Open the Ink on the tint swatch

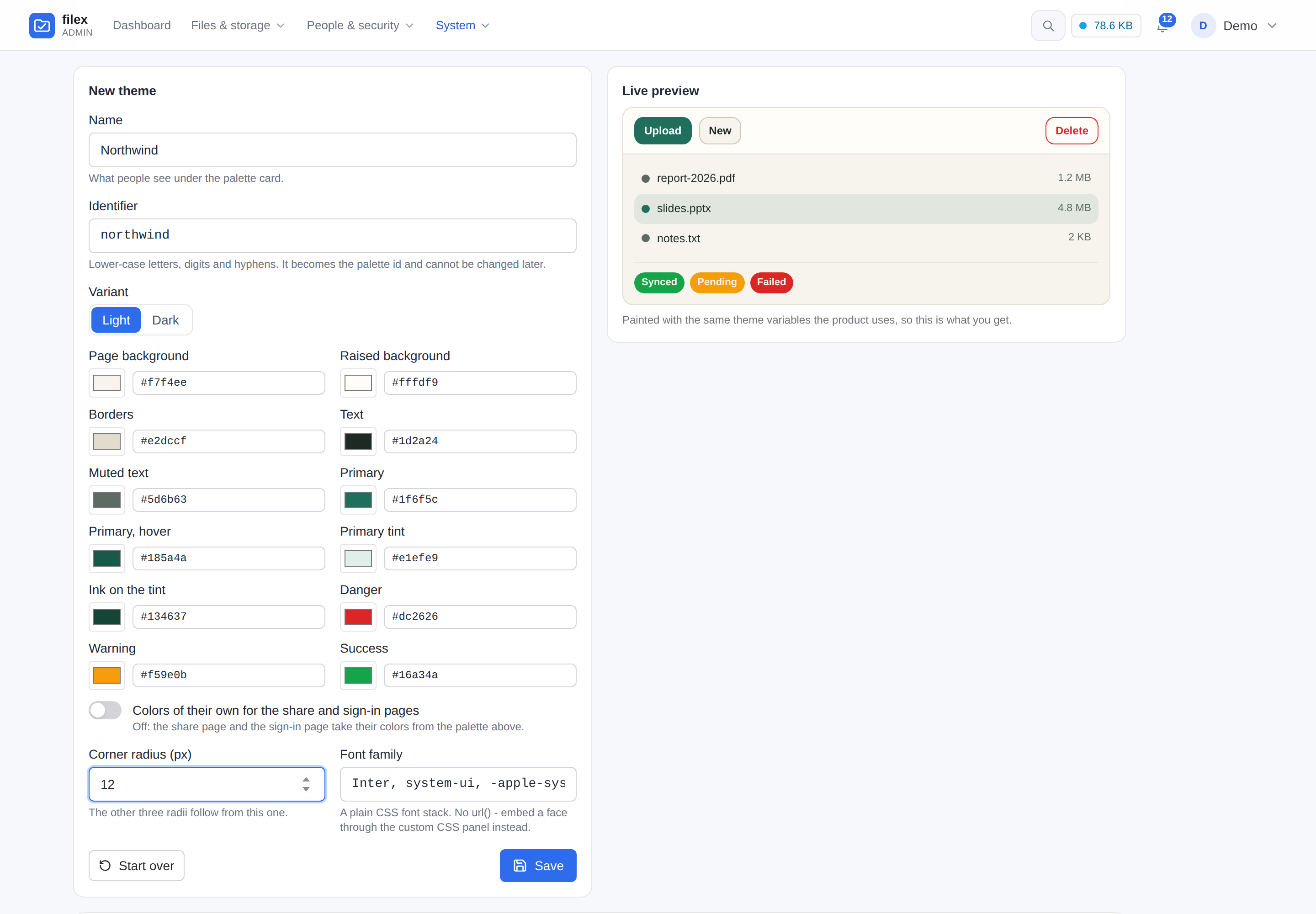[106, 617]
